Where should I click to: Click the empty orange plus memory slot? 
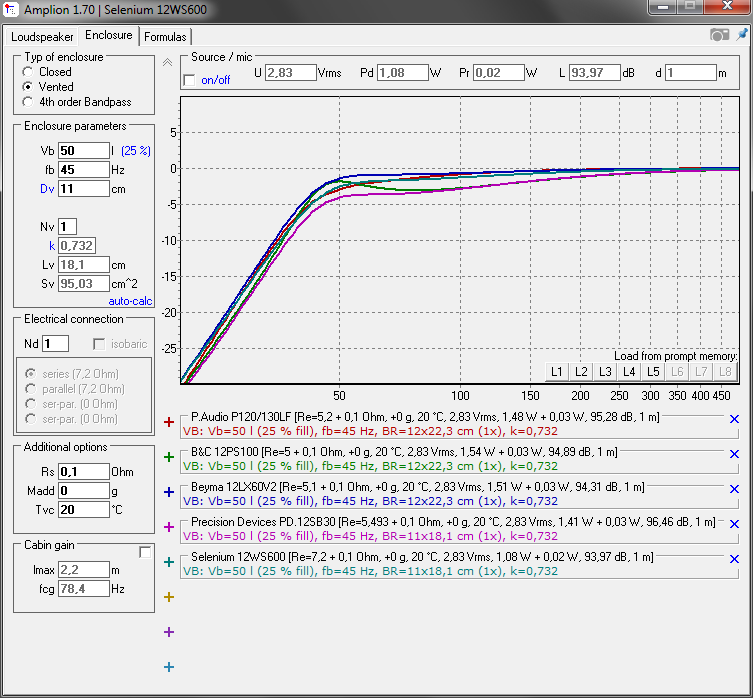(169, 597)
